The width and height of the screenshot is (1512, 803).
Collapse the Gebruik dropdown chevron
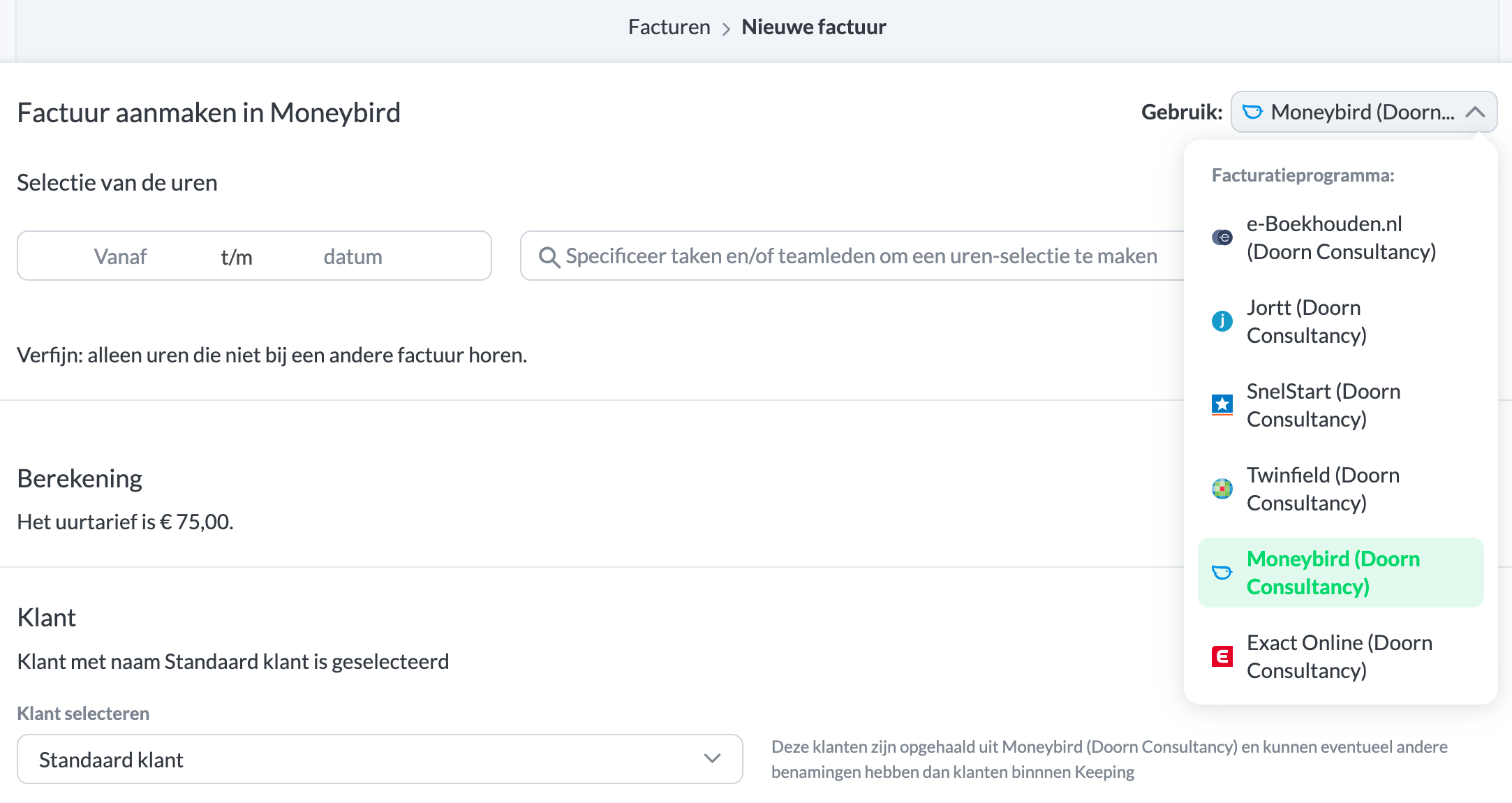(1475, 112)
